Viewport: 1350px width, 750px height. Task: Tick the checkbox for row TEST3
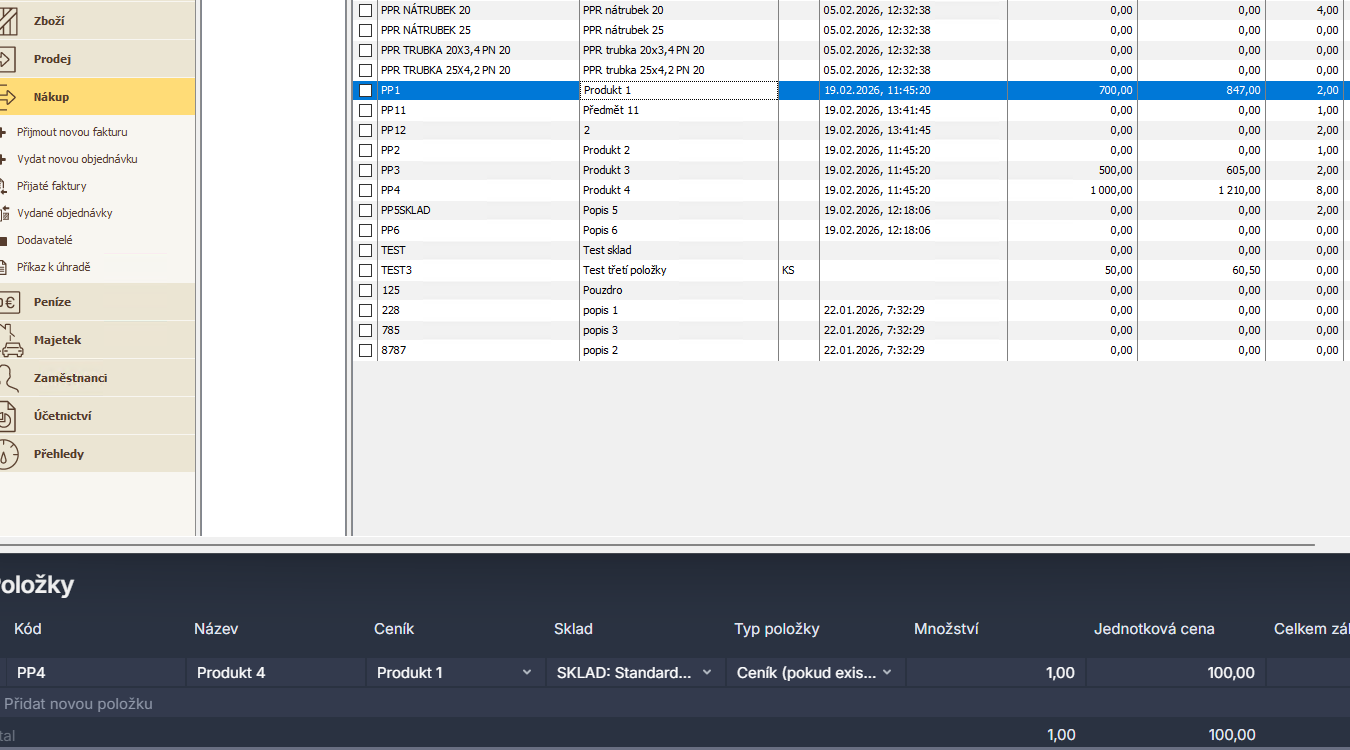(365, 270)
